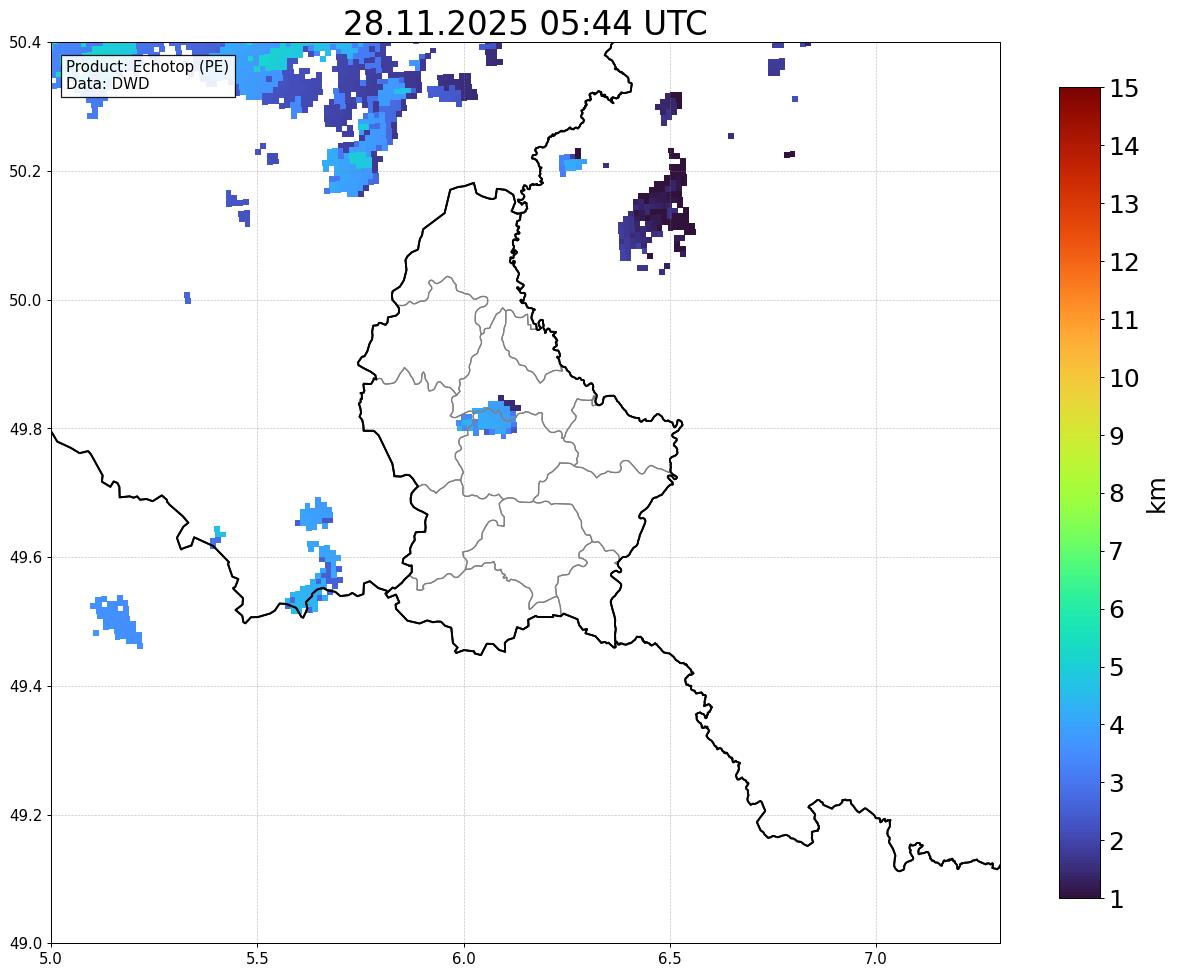Image resolution: width=1178 pixels, height=976 pixels.
Task: Click the colorbar tick label '10'
Action: click(1124, 378)
